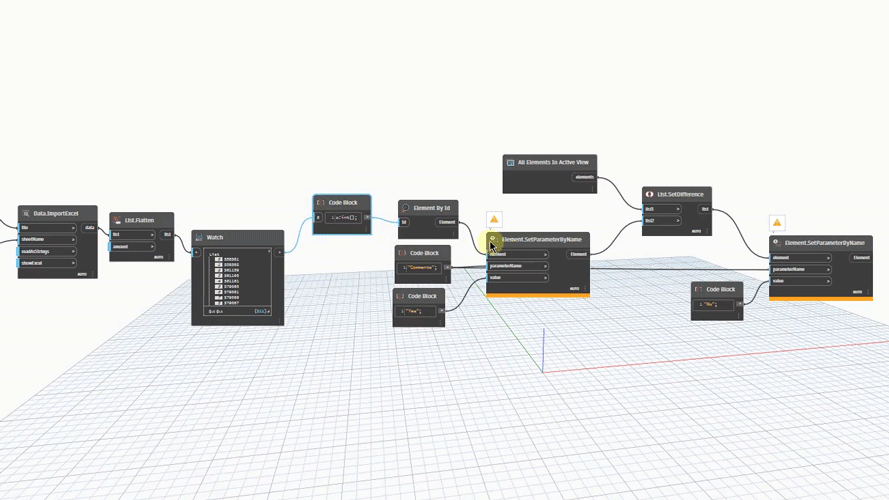
Task: Open the warning above SetParameterByName fed by List.SetDifference
Action: [777, 223]
